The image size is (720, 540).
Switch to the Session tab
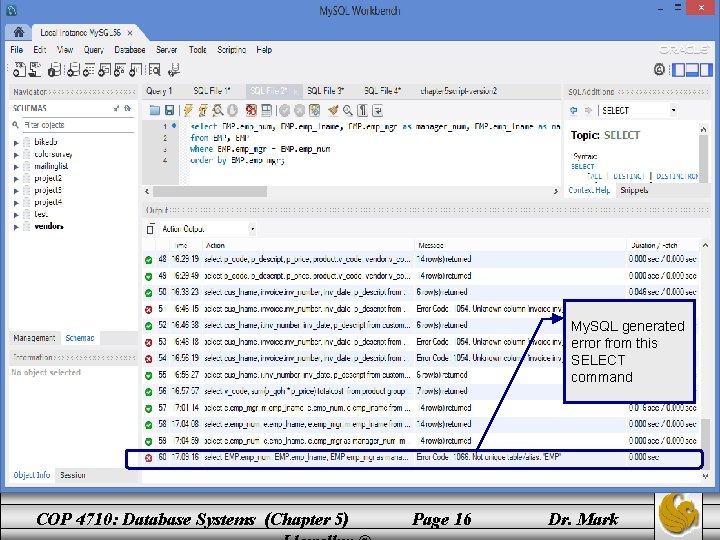(73, 475)
